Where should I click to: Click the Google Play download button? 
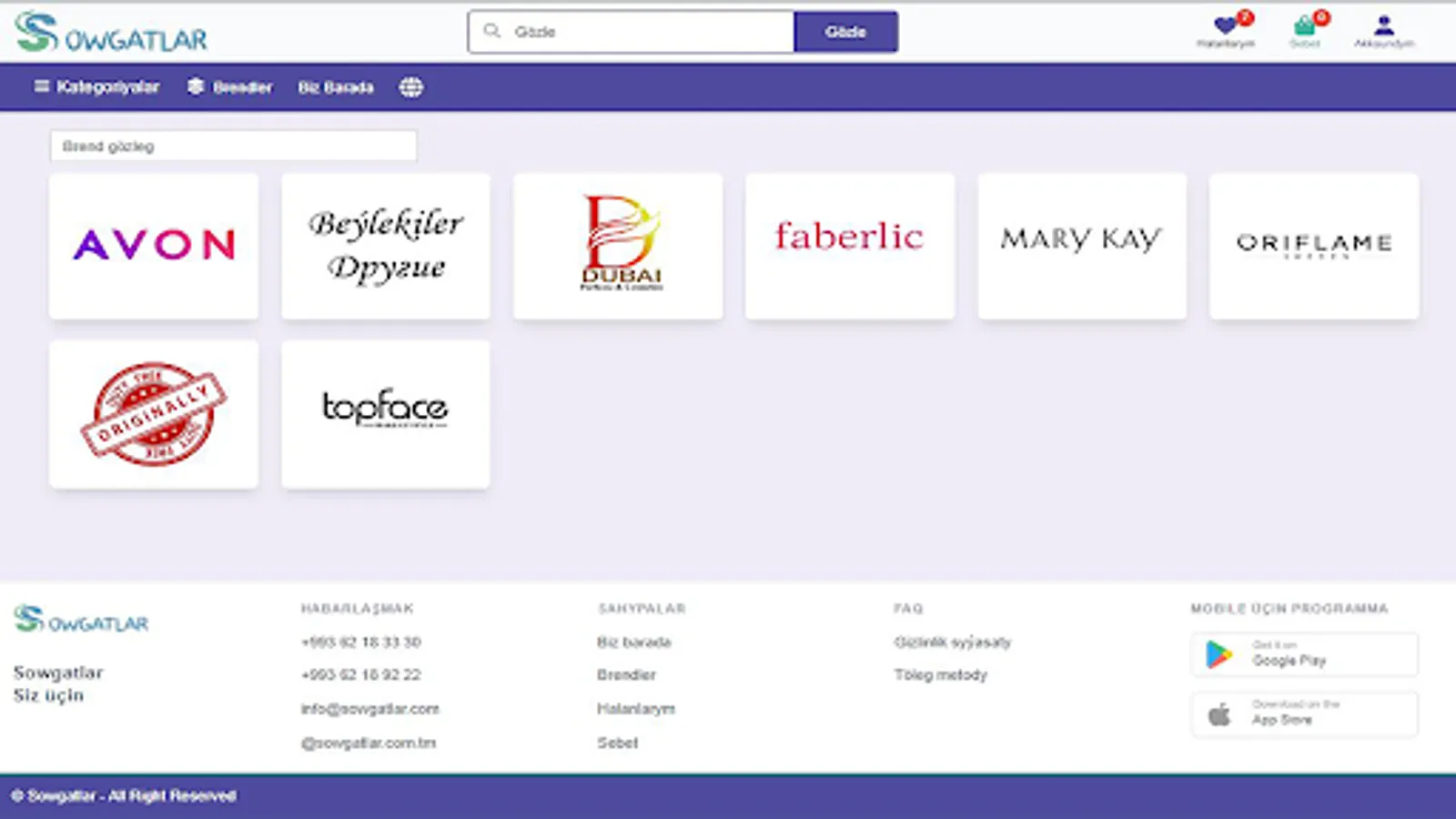[1304, 654]
